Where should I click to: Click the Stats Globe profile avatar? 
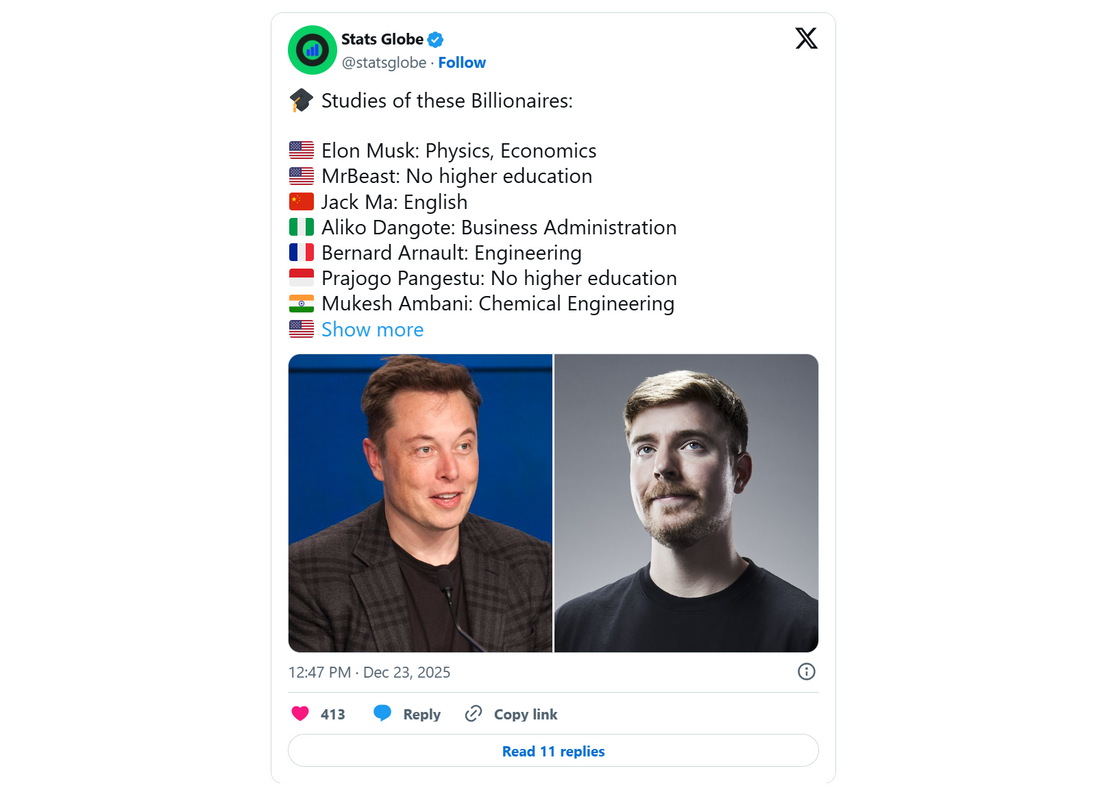pos(312,50)
